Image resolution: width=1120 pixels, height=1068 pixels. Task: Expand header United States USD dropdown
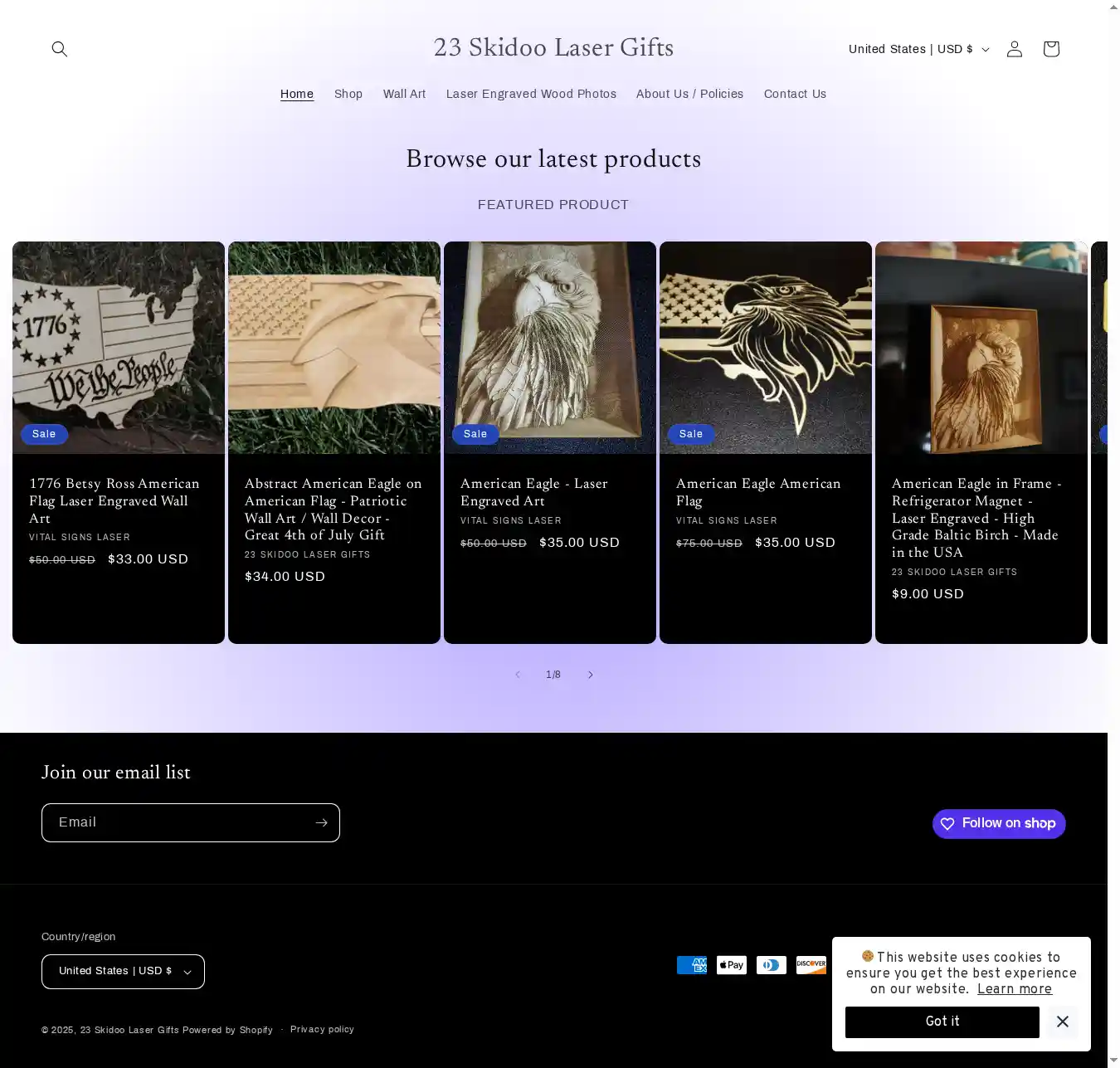coord(918,49)
